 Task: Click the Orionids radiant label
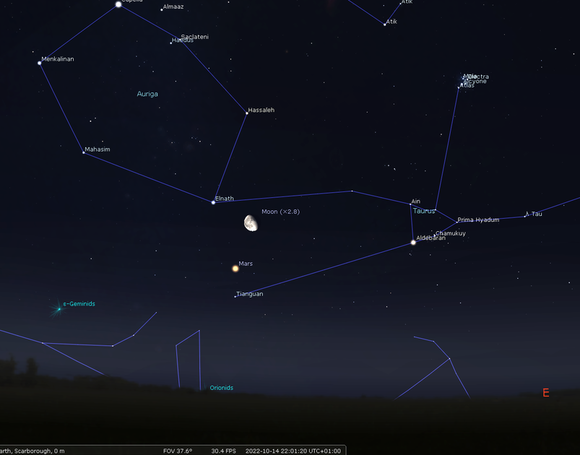click(221, 388)
